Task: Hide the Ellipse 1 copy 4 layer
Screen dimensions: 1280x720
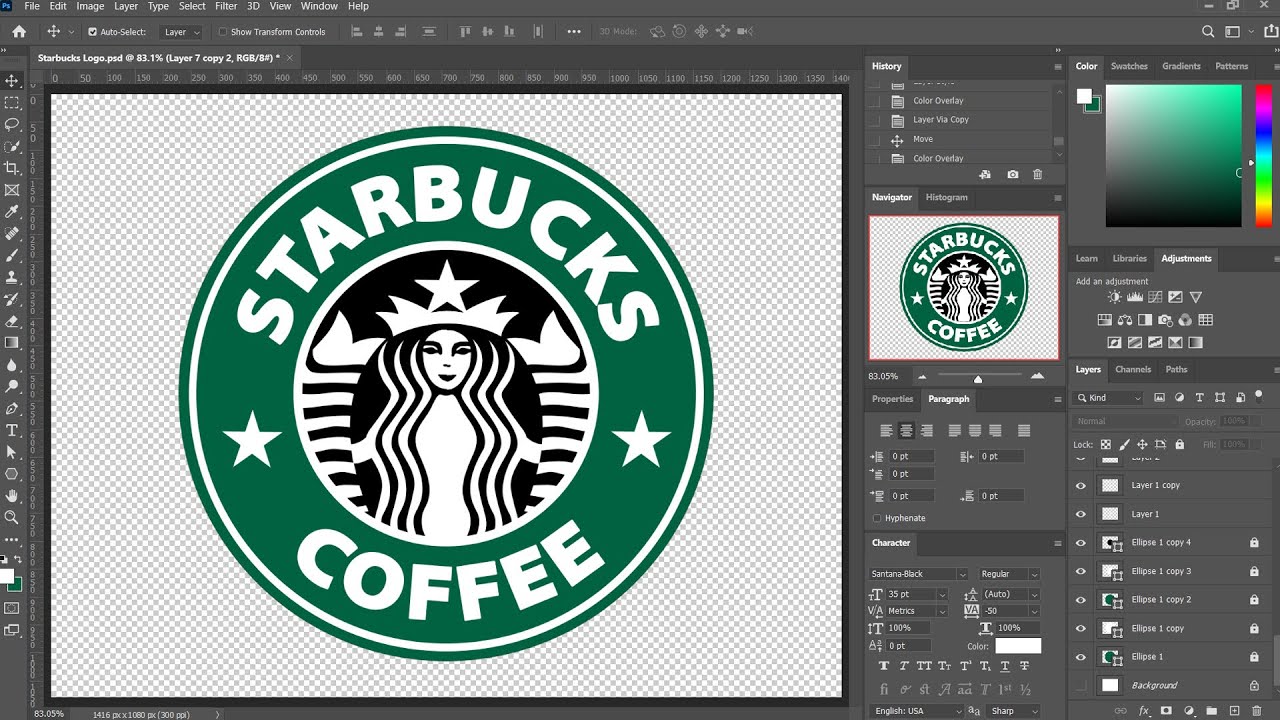Action: click(x=1080, y=543)
